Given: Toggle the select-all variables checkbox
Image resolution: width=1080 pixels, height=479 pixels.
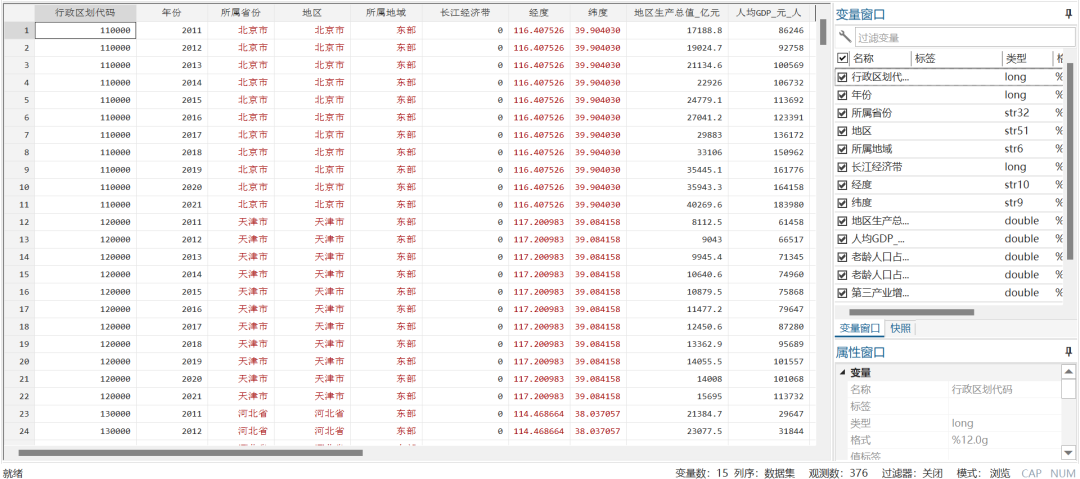Looking at the screenshot, I should pos(842,59).
